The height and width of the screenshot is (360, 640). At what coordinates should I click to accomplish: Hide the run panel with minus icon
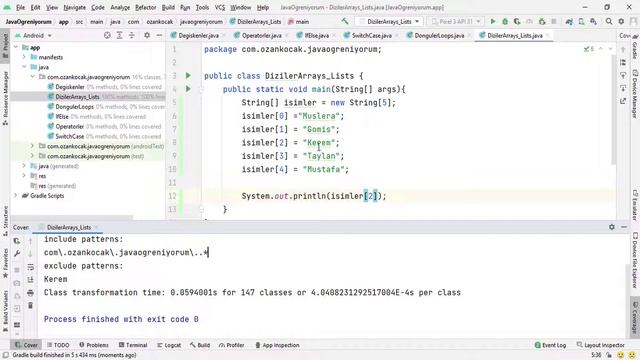point(624,227)
